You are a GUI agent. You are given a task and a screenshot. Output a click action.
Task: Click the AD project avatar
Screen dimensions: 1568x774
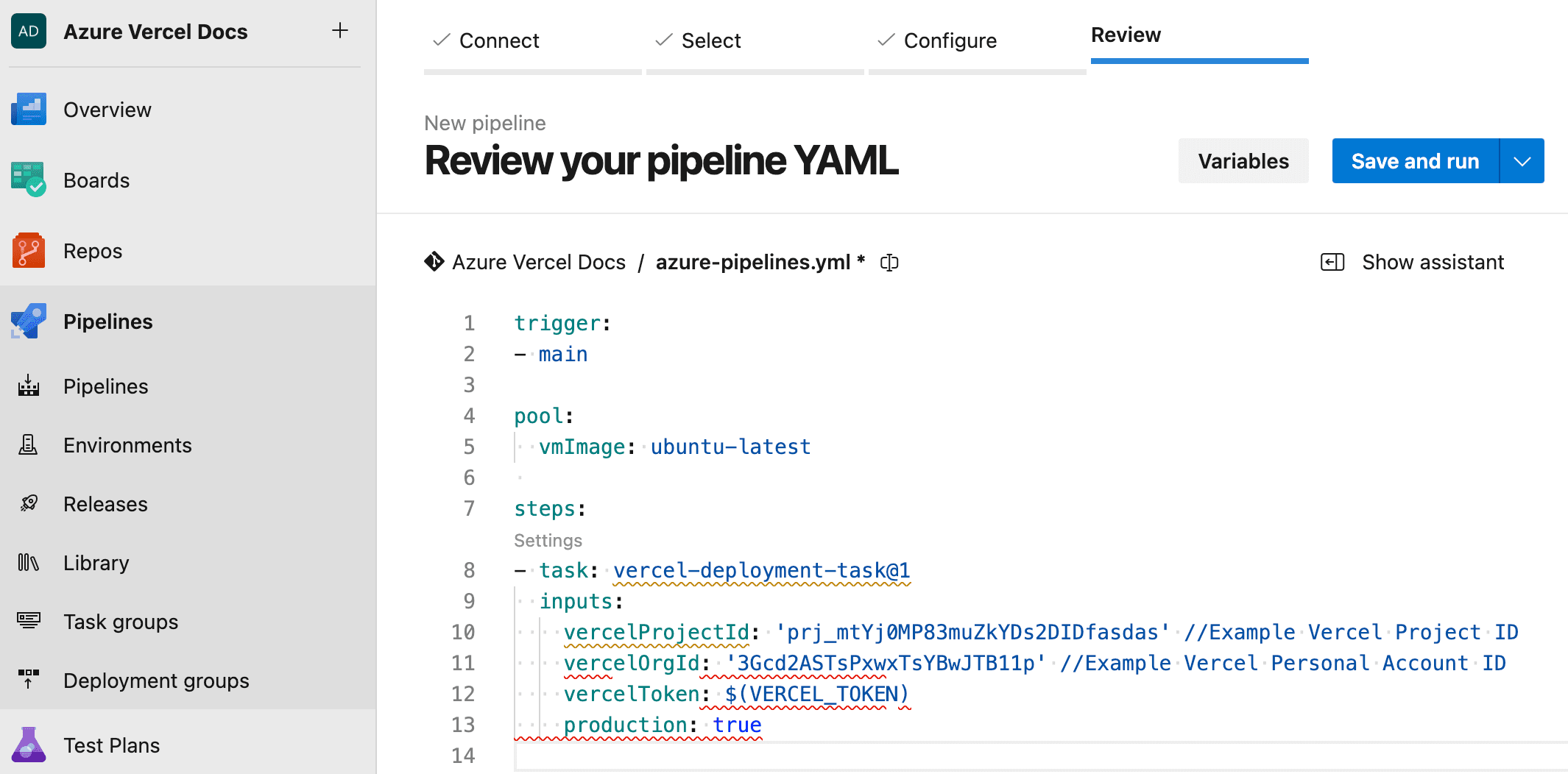coord(28,31)
